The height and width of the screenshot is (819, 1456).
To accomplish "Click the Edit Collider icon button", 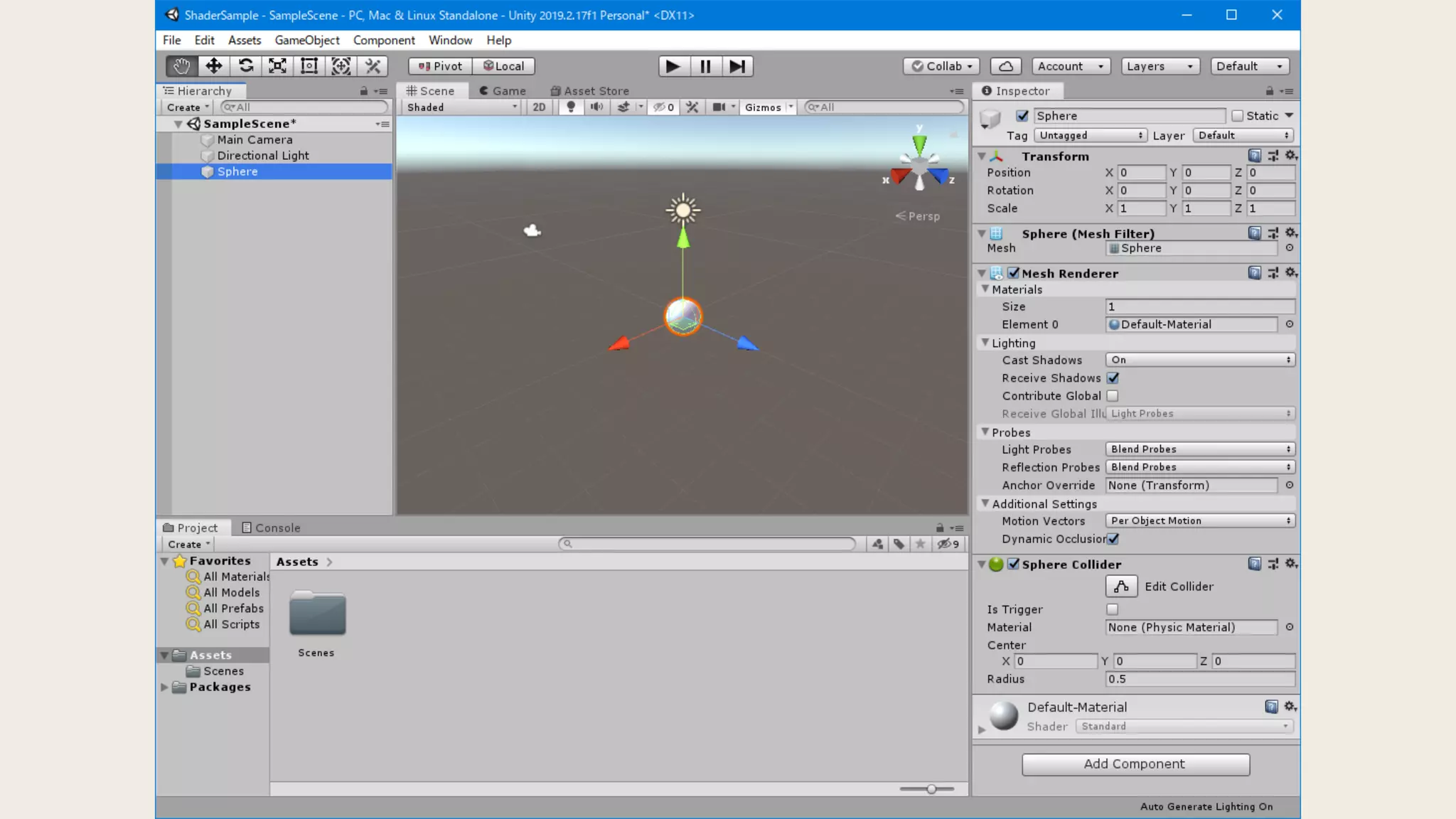I will click(x=1121, y=587).
